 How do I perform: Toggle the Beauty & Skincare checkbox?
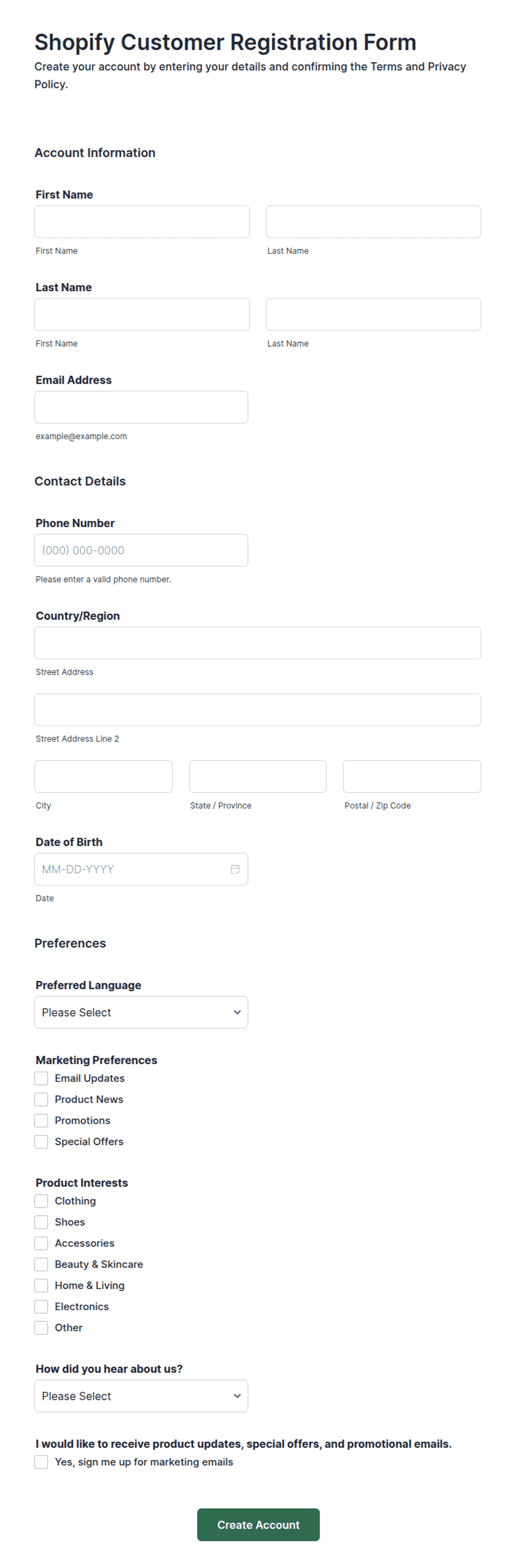click(x=41, y=1264)
